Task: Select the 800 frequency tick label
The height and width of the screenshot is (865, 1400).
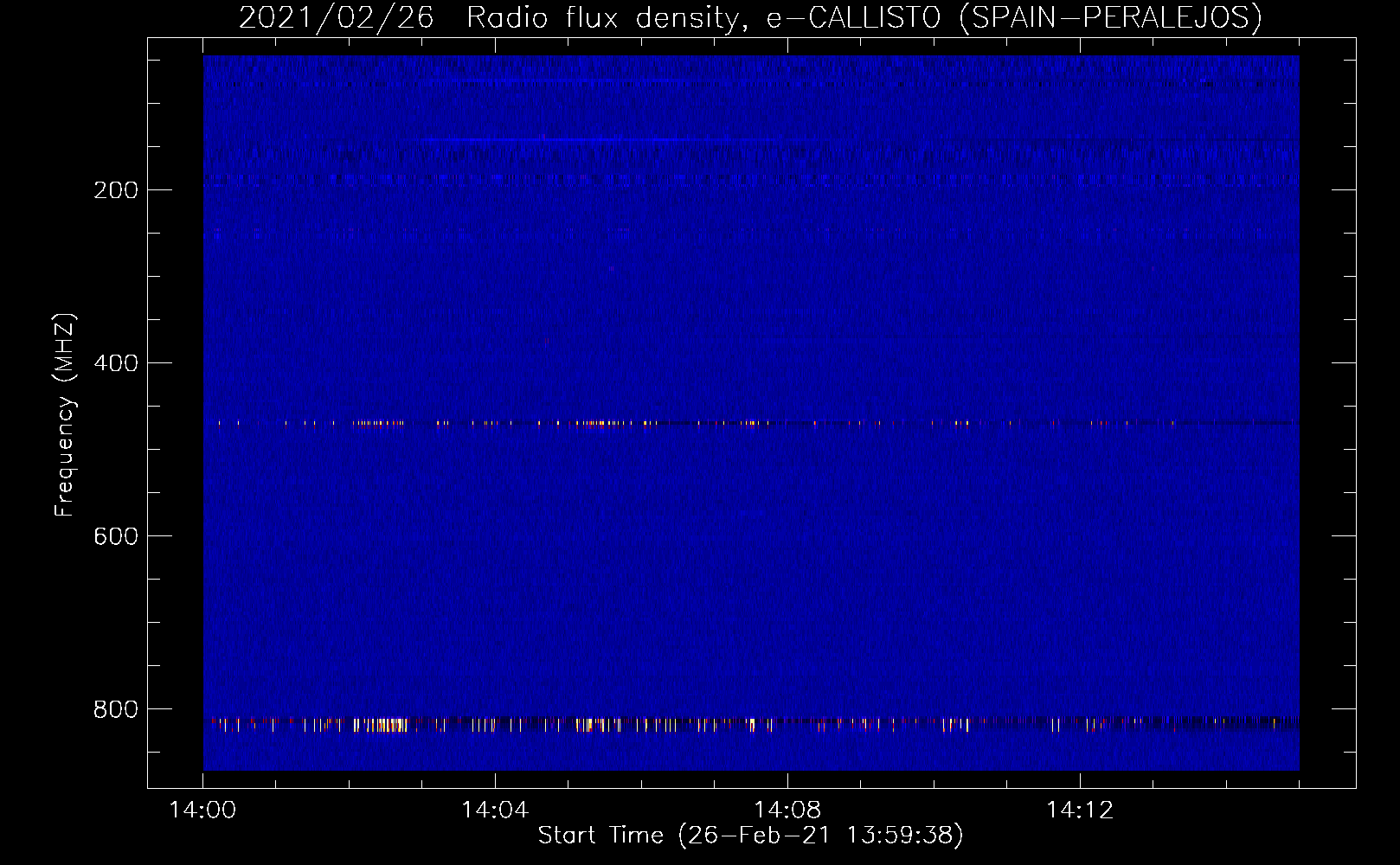Action: (x=116, y=709)
